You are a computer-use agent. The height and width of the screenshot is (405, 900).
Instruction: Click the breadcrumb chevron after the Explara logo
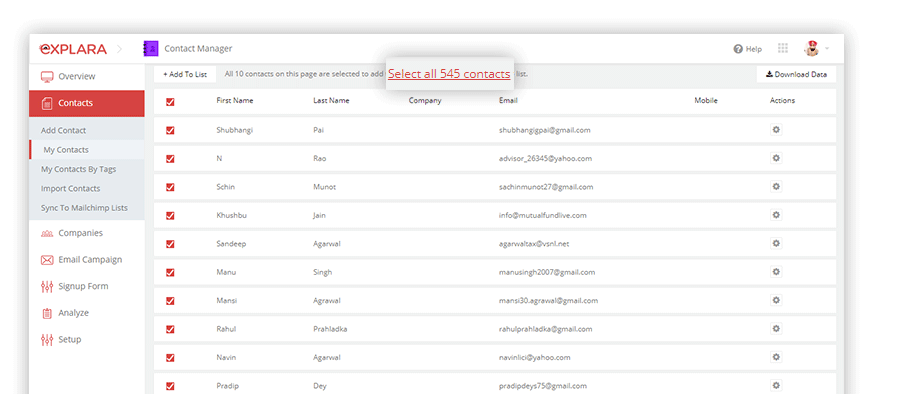[x=119, y=49]
